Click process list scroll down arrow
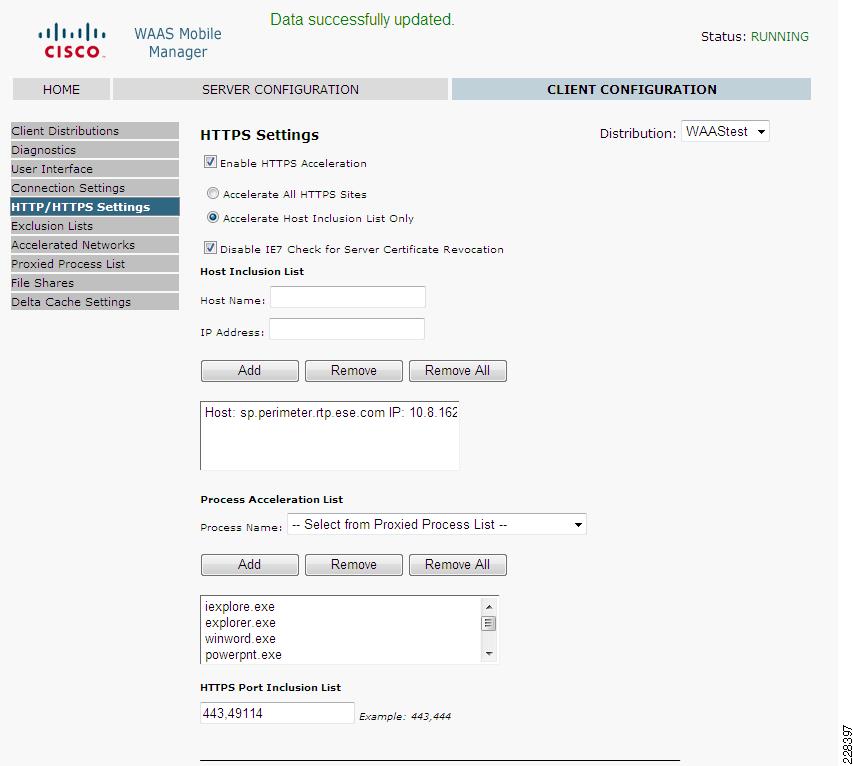Viewport: 853px width, 766px height. coord(489,653)
